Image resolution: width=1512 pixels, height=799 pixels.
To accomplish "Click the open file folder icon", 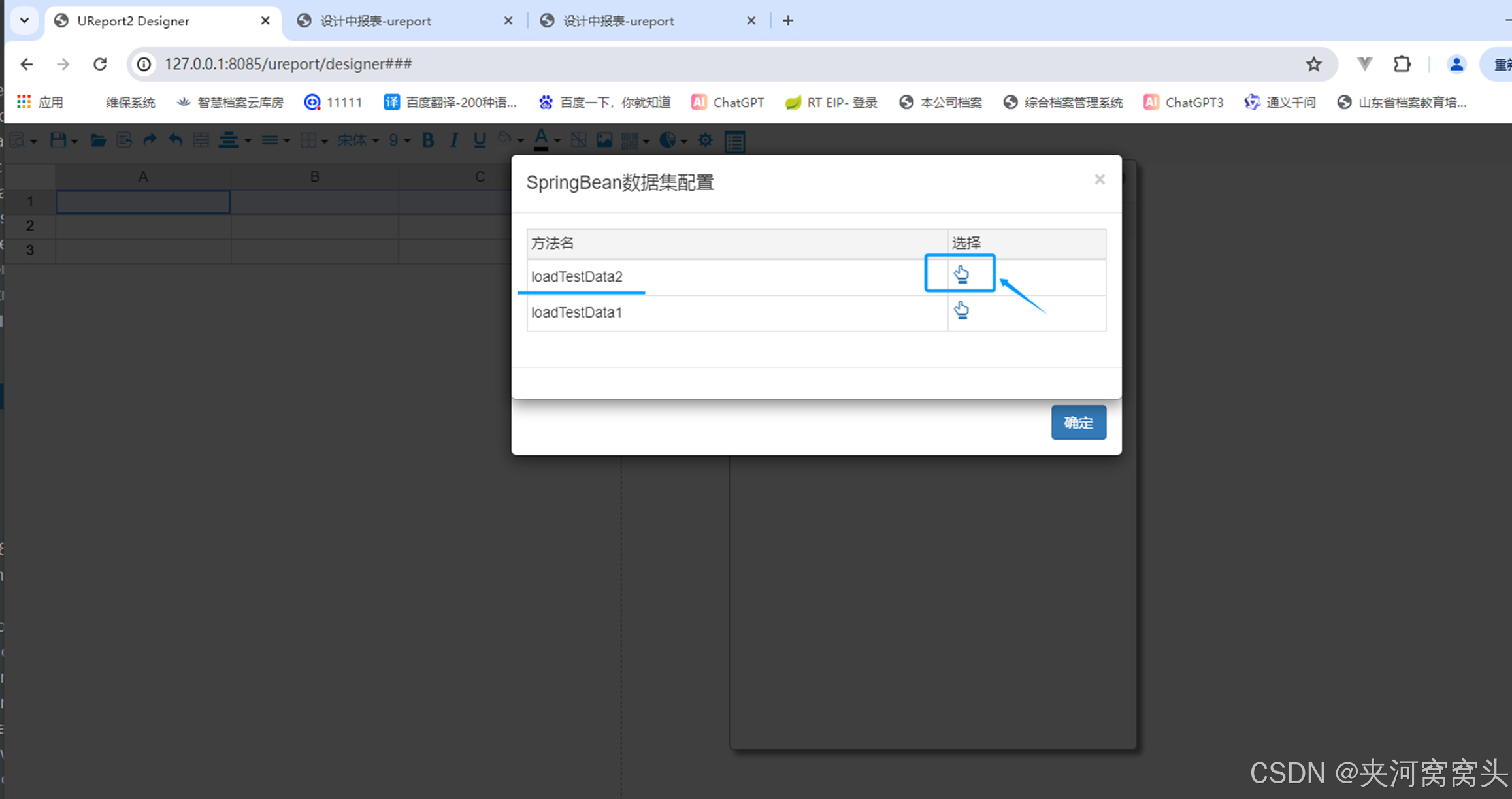I will [98, 140].
